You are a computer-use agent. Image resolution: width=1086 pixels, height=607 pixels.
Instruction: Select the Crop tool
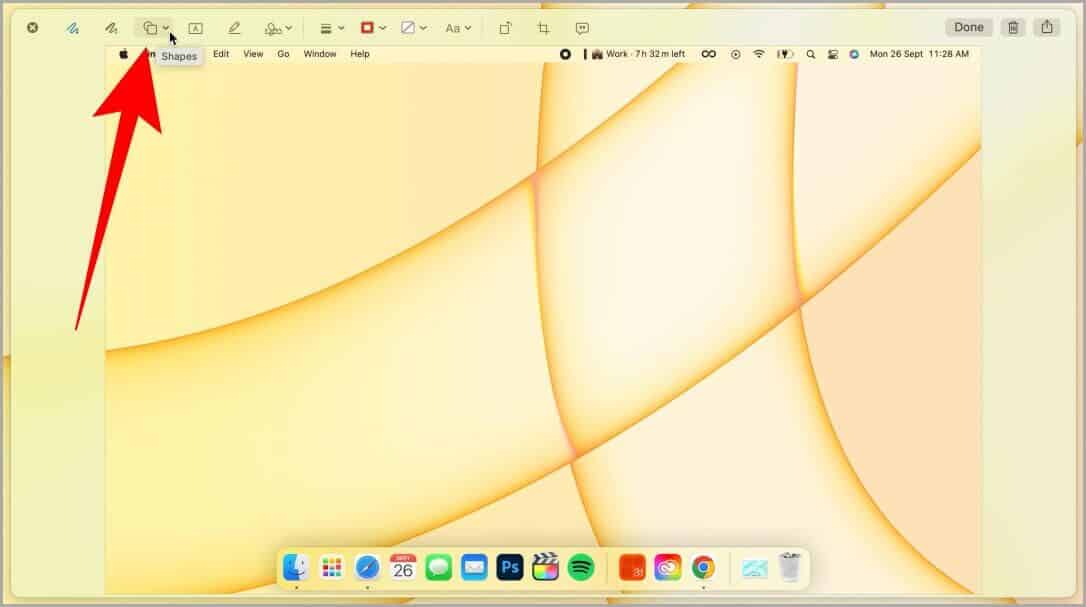click(x=544, y=28)
